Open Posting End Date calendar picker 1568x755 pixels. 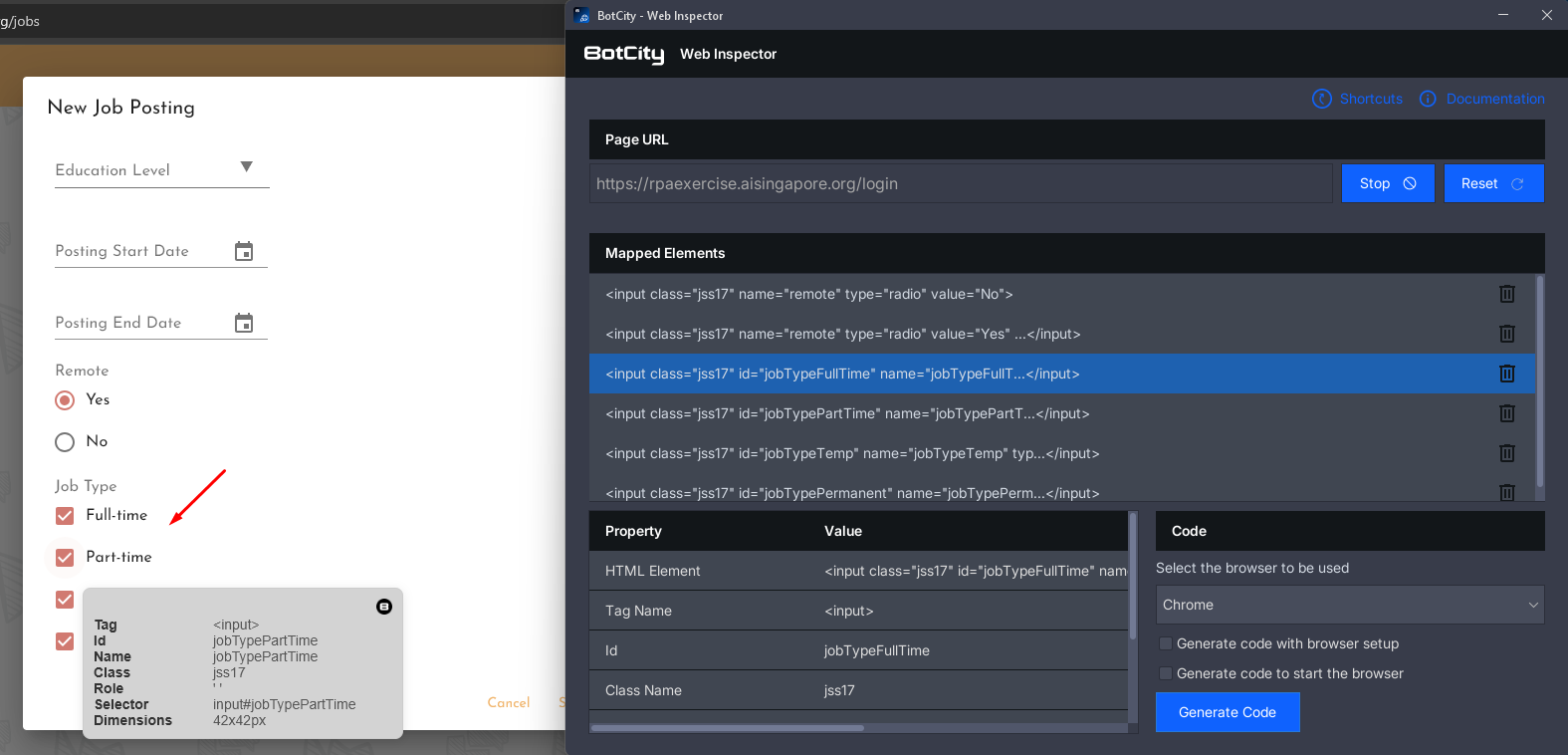coord(244,323)
